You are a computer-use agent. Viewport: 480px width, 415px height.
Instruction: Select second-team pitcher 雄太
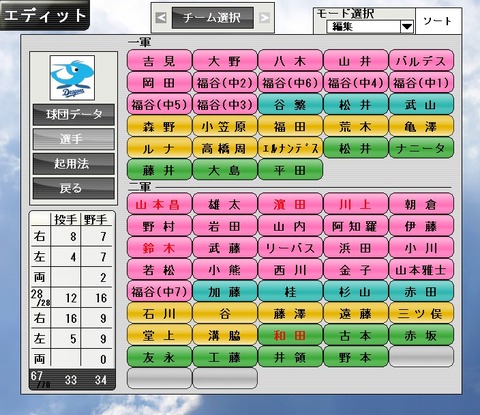pyautogui.click(x=225, y=204)
